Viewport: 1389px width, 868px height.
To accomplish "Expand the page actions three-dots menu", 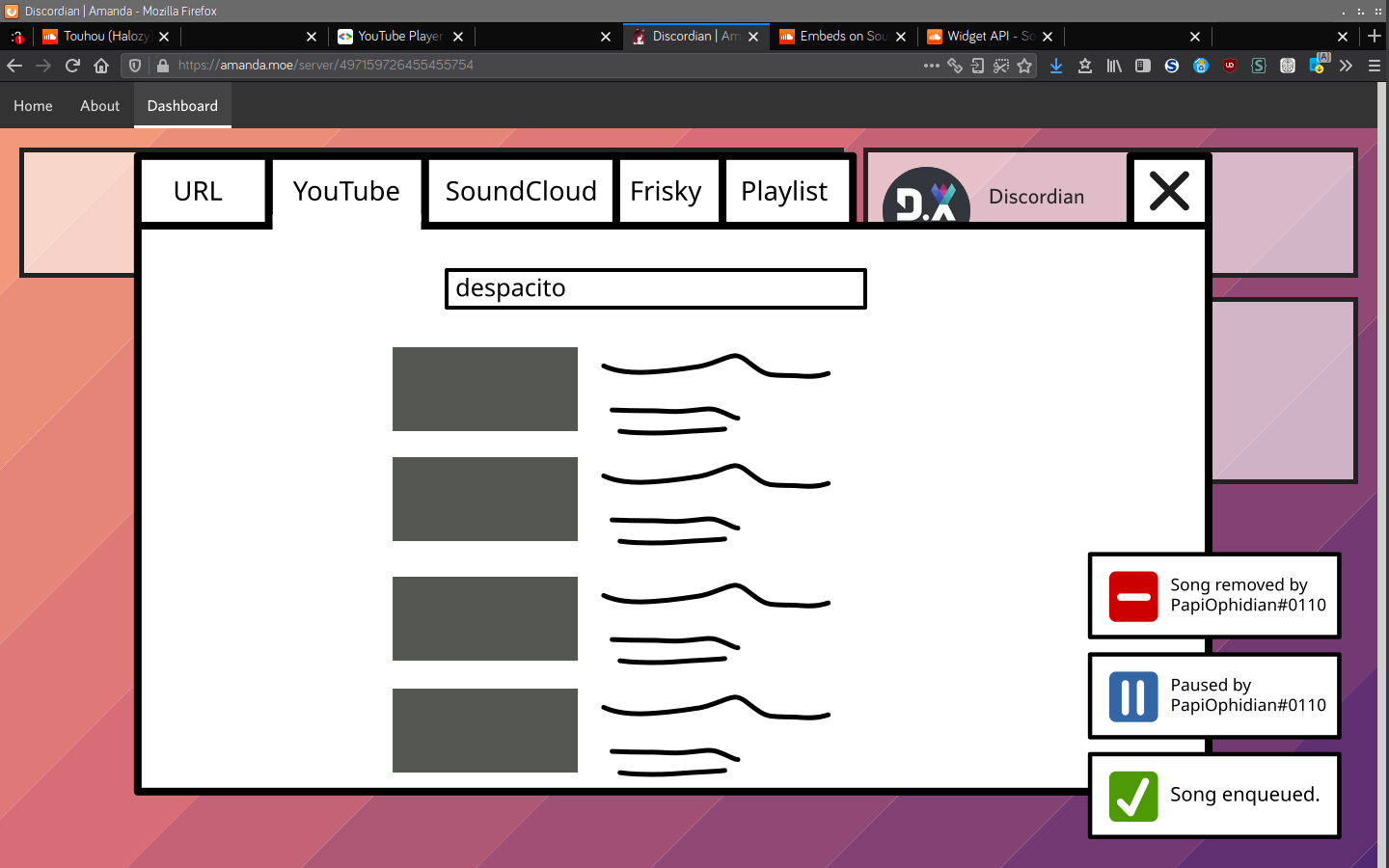I will pos(931,66).
